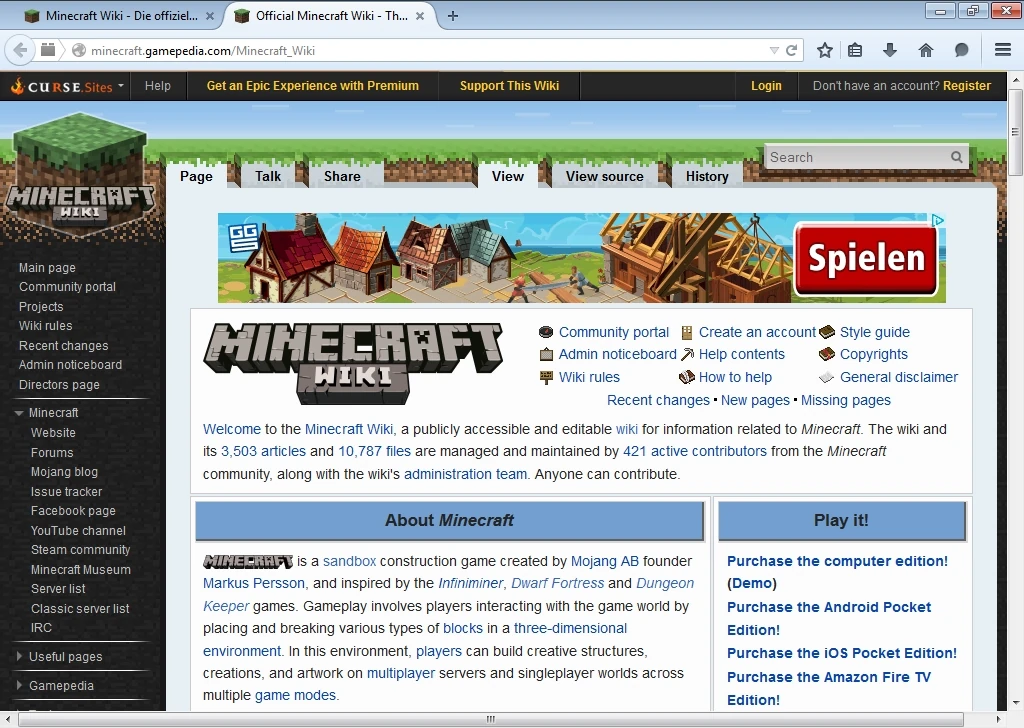Click the AdChoices icon on the banner

[x=938, y=220]
